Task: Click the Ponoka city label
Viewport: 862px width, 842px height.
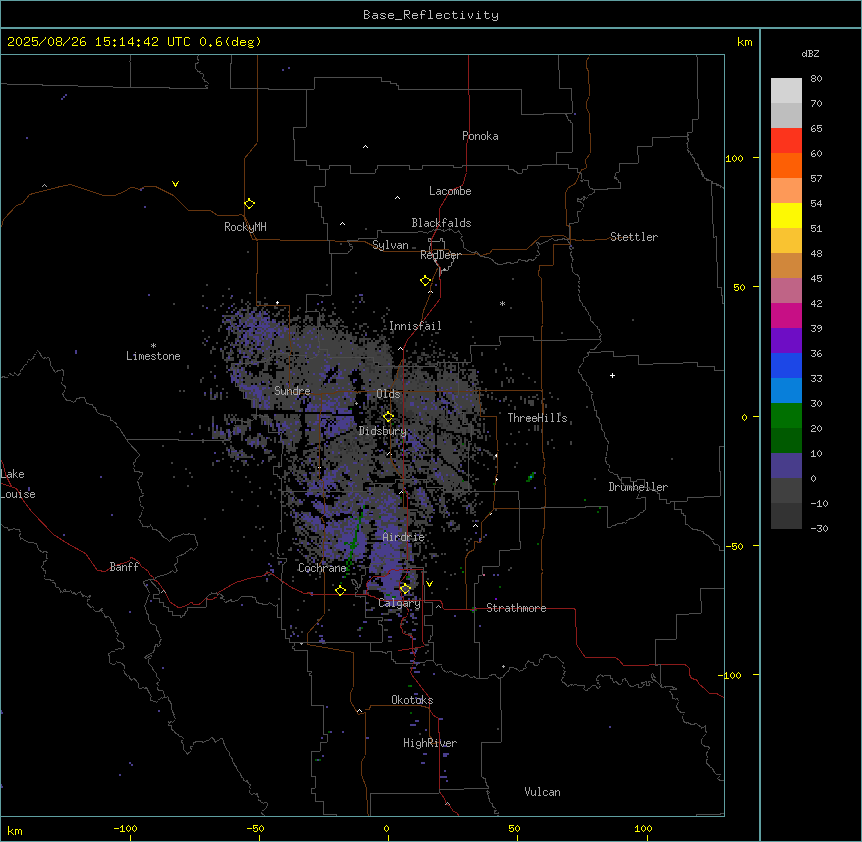Action: (480, 136)
